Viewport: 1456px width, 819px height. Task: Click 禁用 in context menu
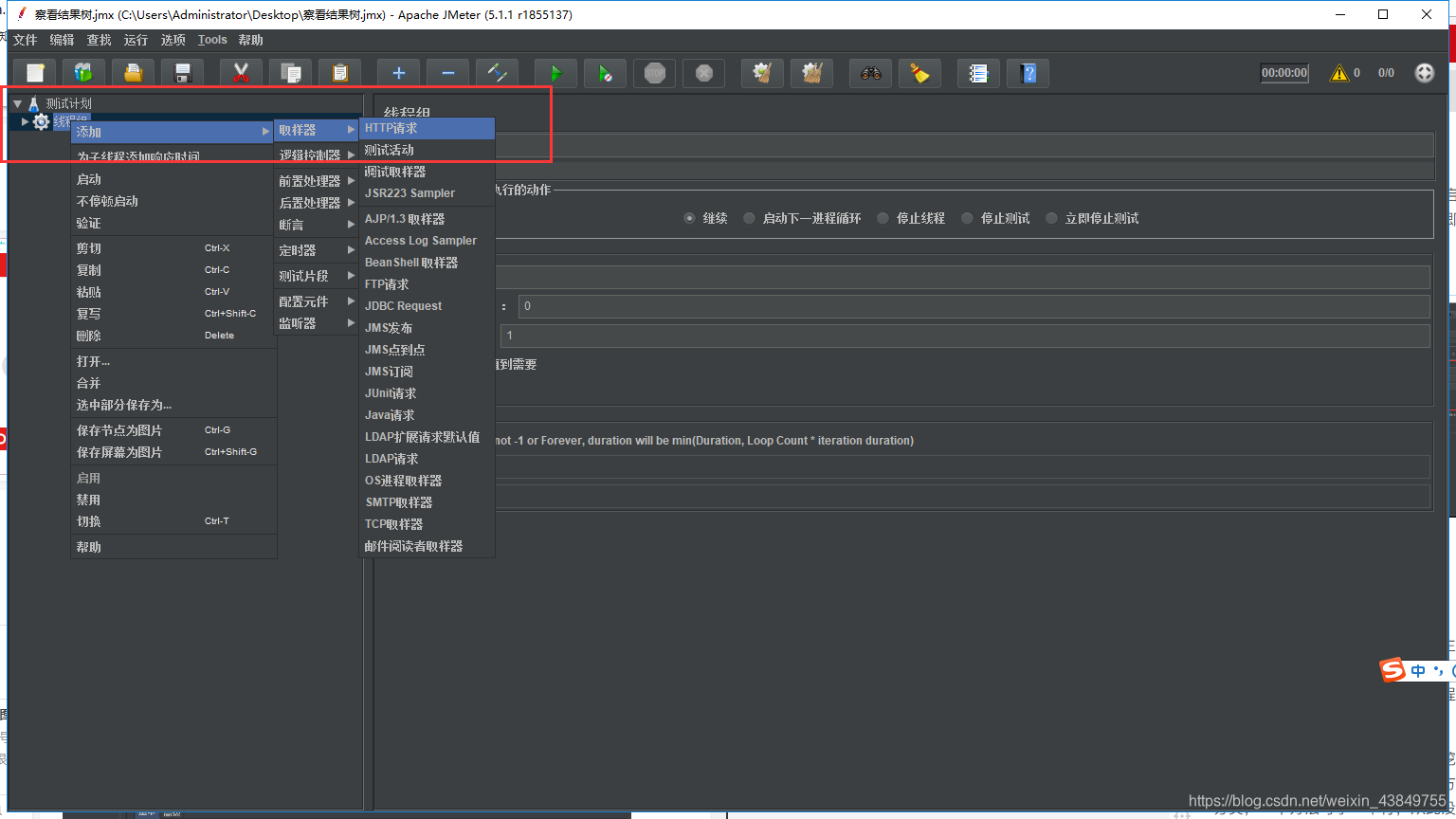click(173, 500)
